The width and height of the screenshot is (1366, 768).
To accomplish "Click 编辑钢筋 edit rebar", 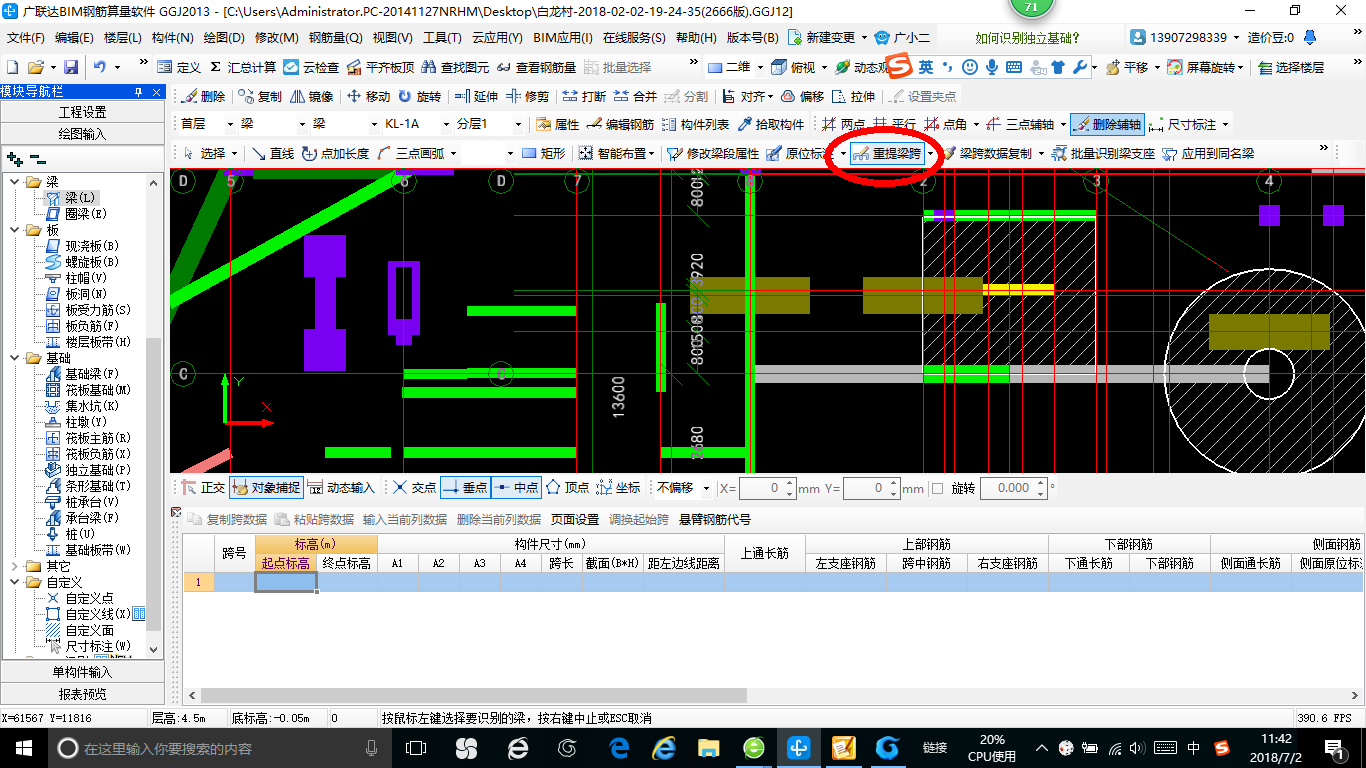I will point(620,125).
